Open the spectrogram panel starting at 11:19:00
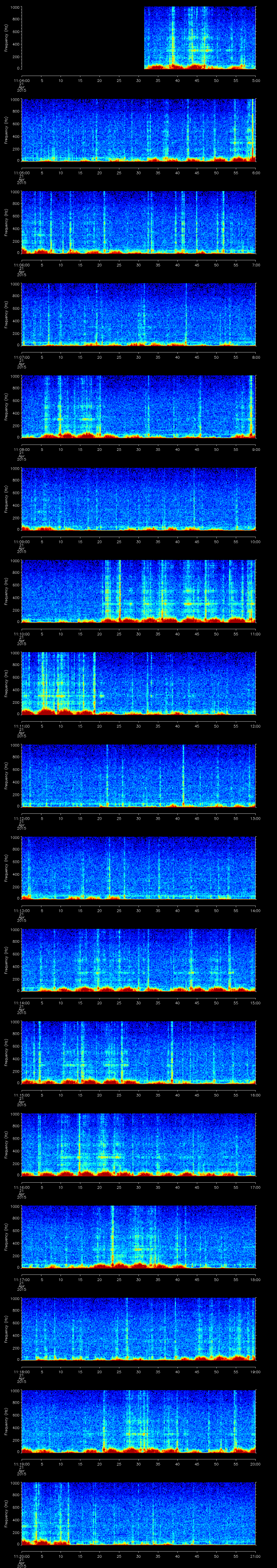 pyautogui.click(x=139, y=1421)
